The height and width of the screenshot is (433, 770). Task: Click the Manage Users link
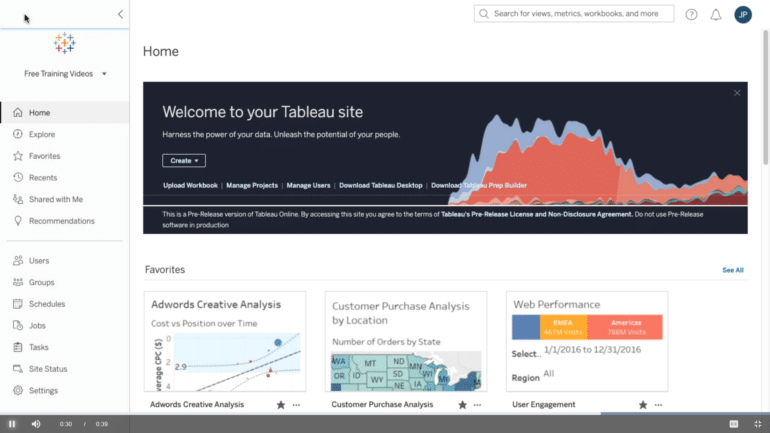[x=308, y=185]
